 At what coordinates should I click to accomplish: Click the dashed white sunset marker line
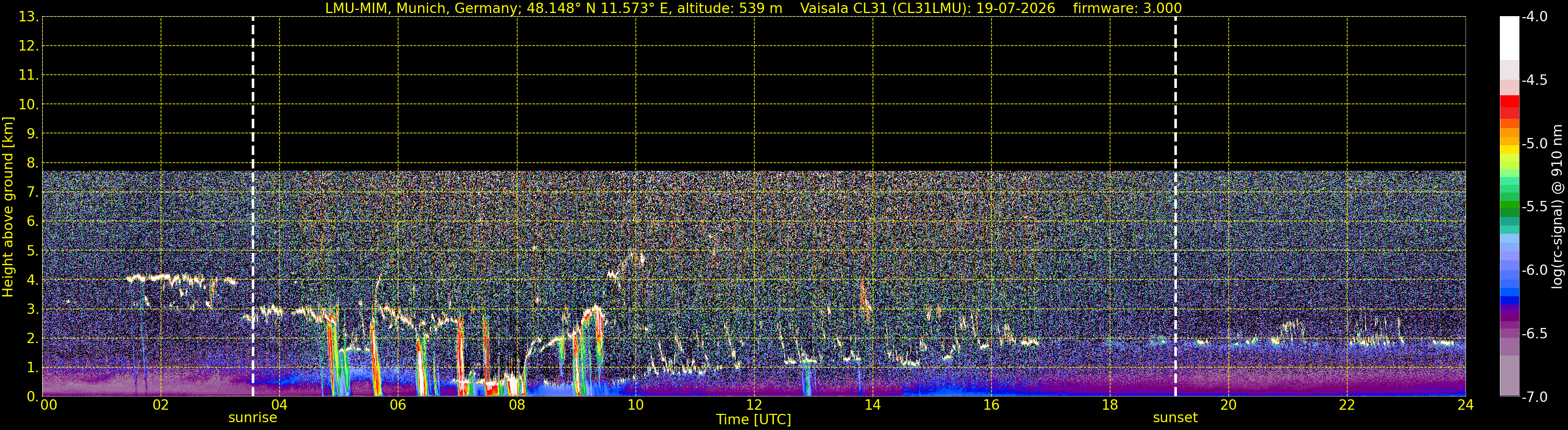coord(1175,207)
